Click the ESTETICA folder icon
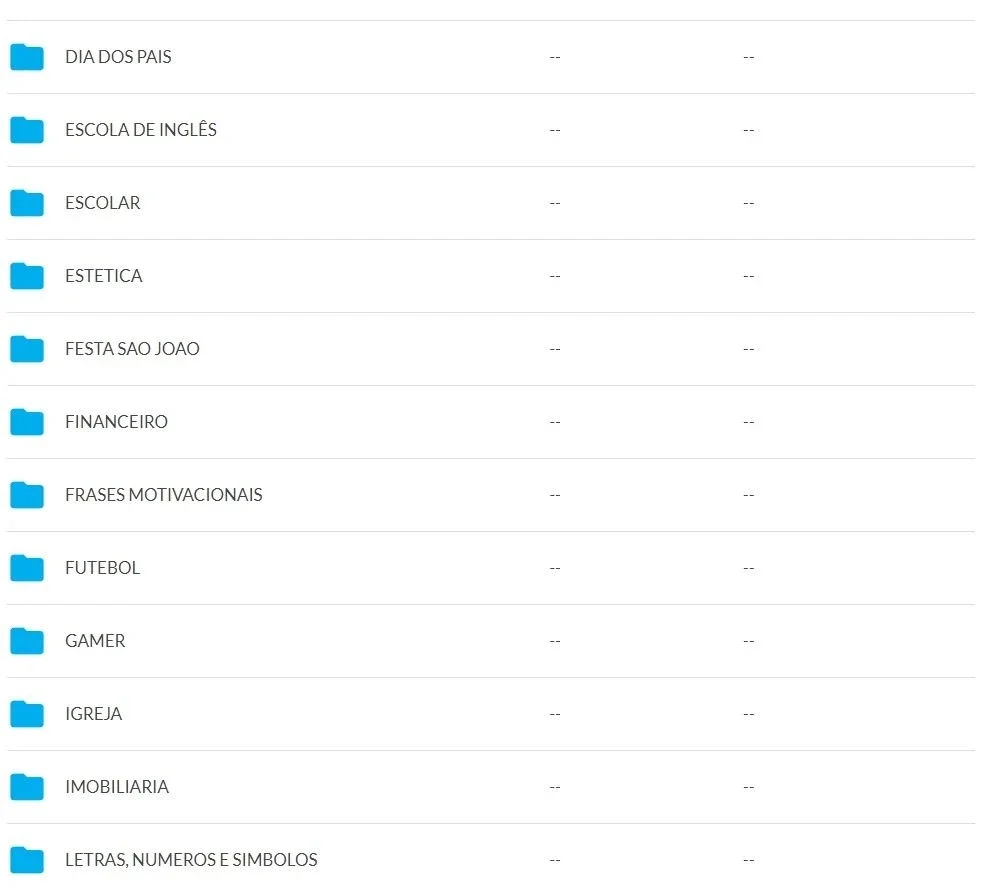Viewport: 983px width, 895px height. coord(27,276)
